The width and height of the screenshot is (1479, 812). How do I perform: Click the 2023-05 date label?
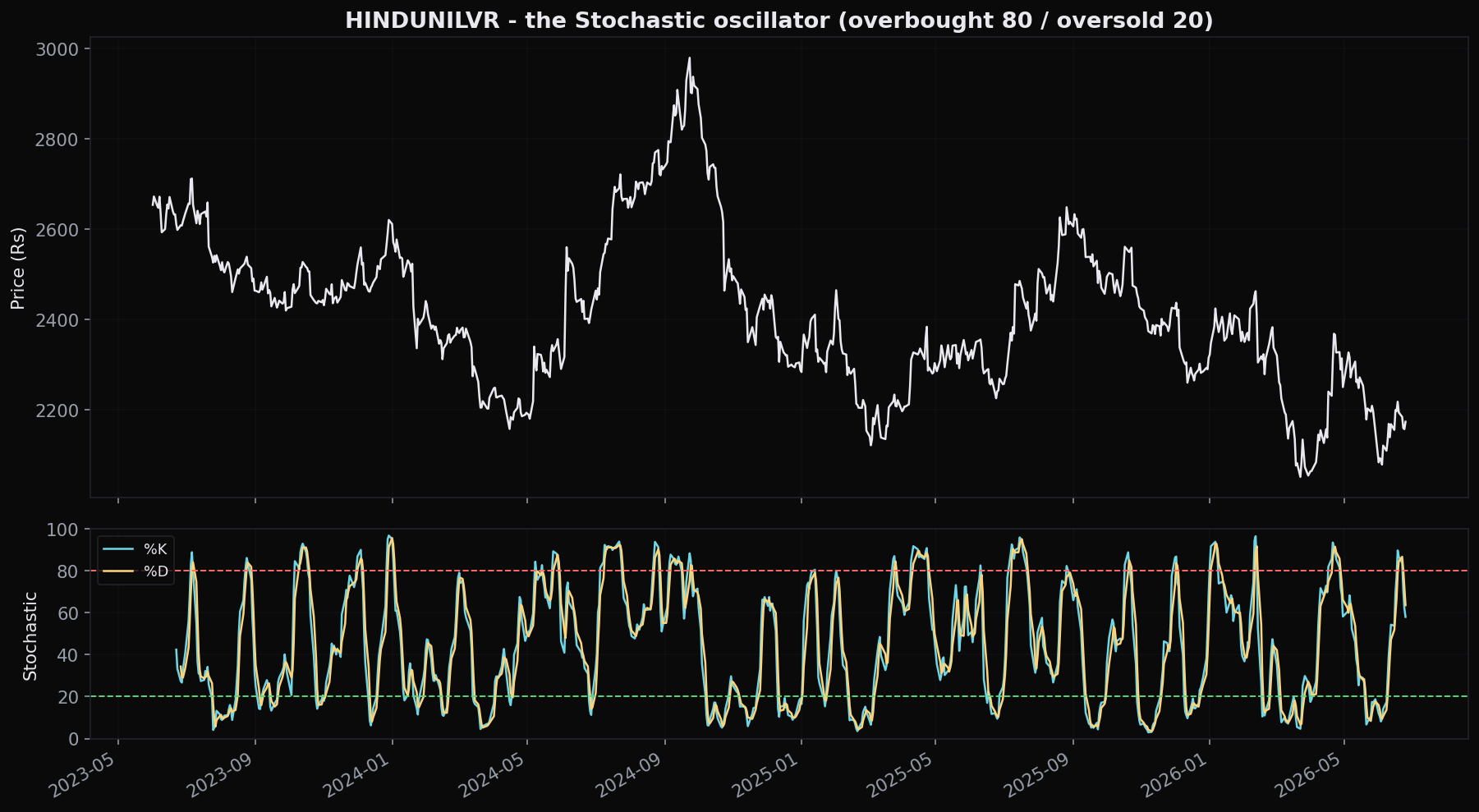85,775
